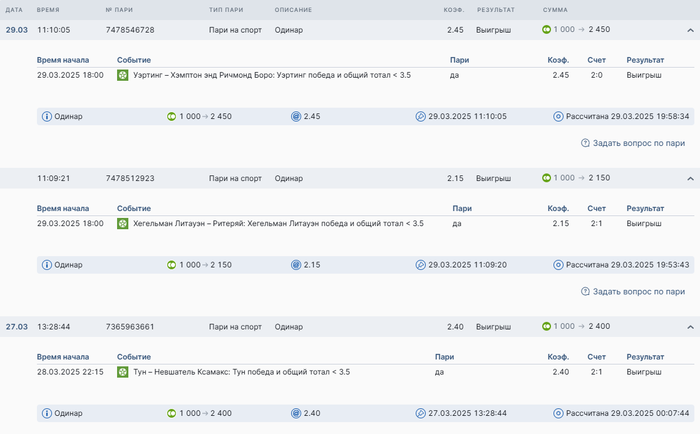Image resolution: width=700 pixels, height=434 pixels.
Task: Click the soccer ball icon beside Хегельман Литауэн event
Action: pyautogui.click(x=122, y=223)
